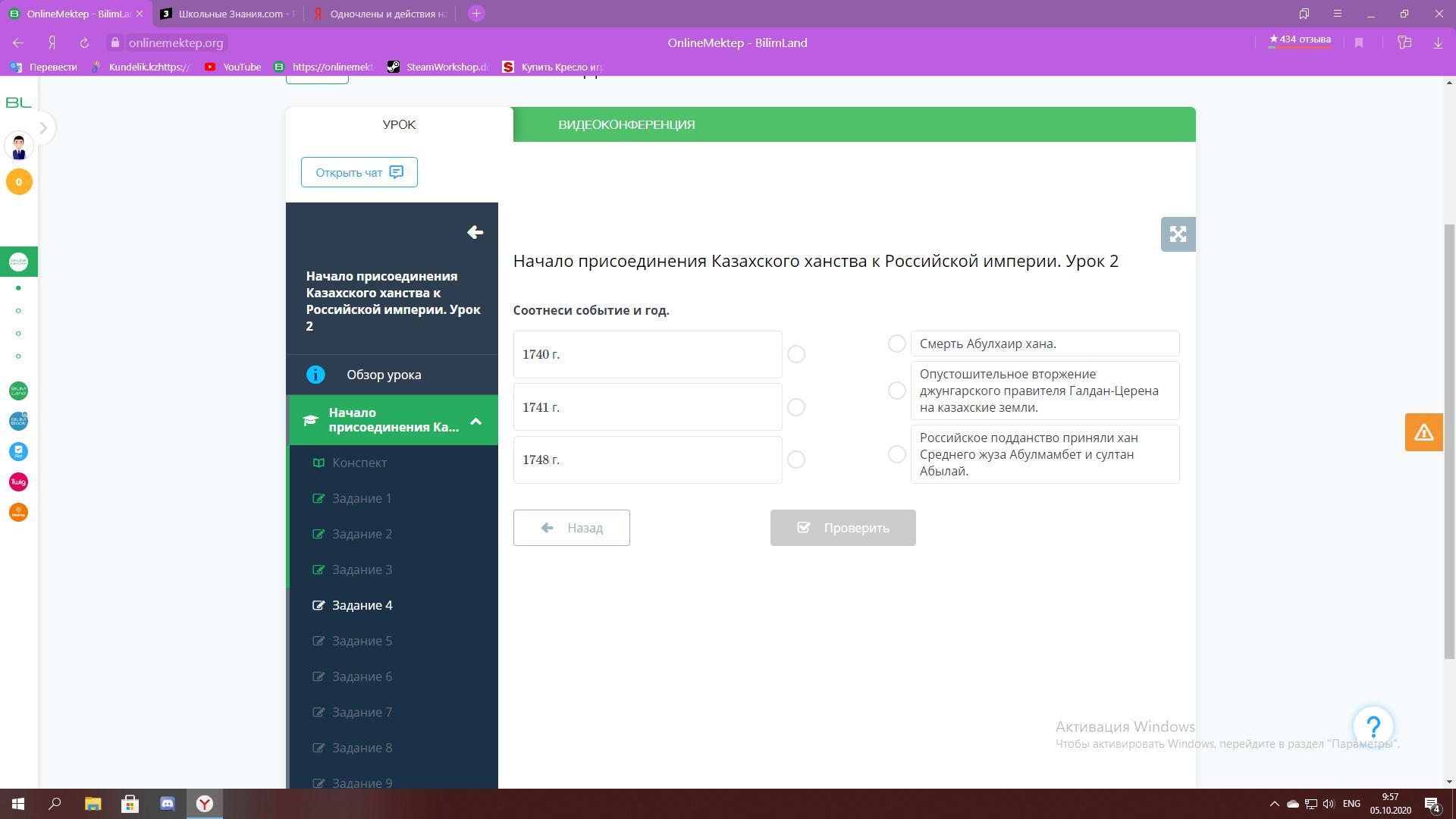
Task: Show hidden system tray icons
Action: tap(1274, 804)
